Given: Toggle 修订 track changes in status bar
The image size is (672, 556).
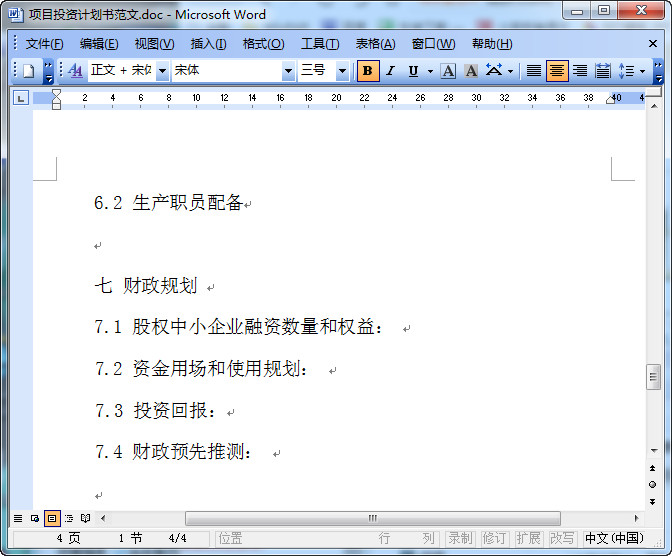Looking at the screenshot, I should 494,538.
